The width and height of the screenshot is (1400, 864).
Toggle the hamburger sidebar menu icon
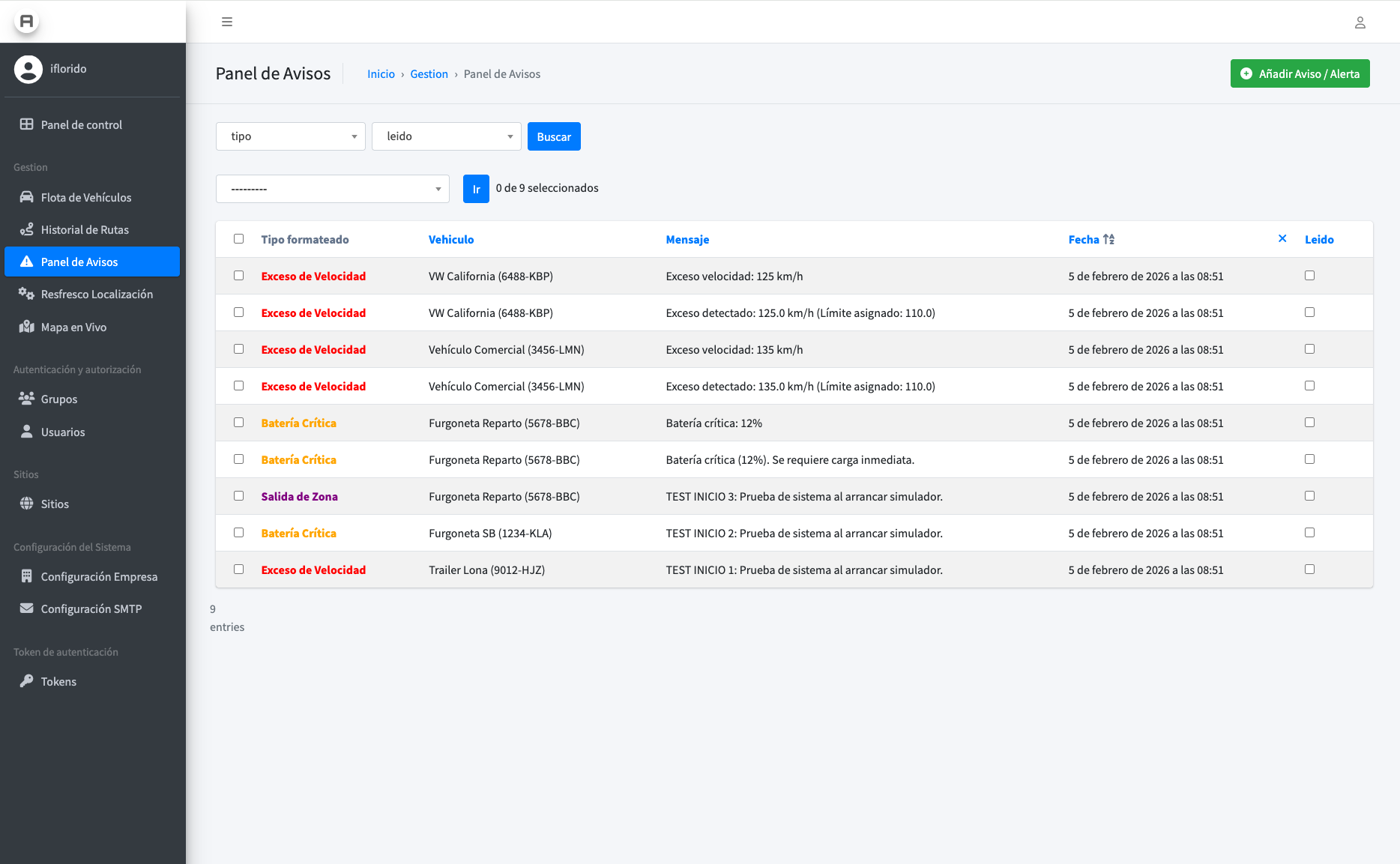(227, 22)
